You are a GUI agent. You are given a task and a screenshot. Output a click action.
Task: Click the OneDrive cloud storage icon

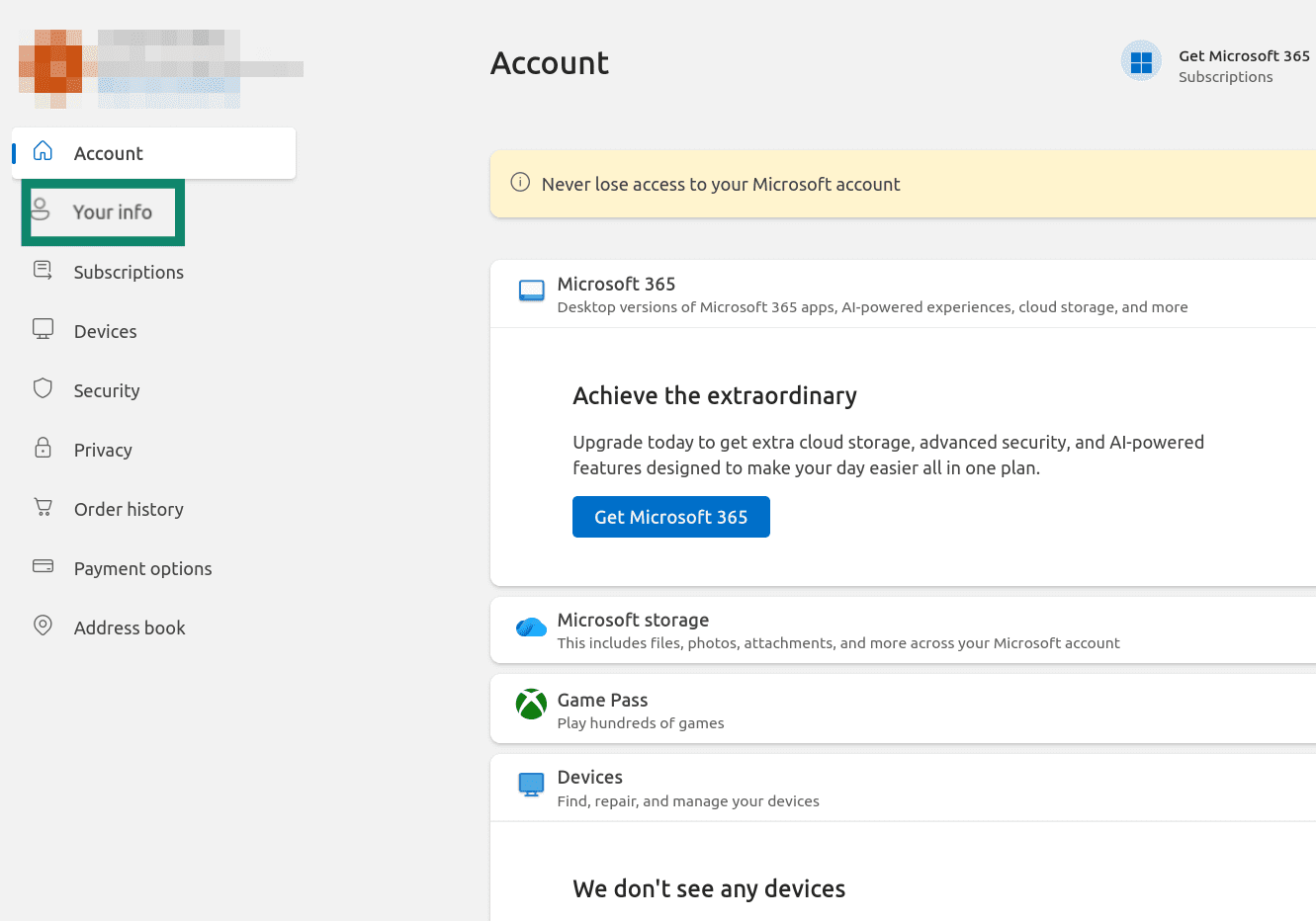point(531,628)
